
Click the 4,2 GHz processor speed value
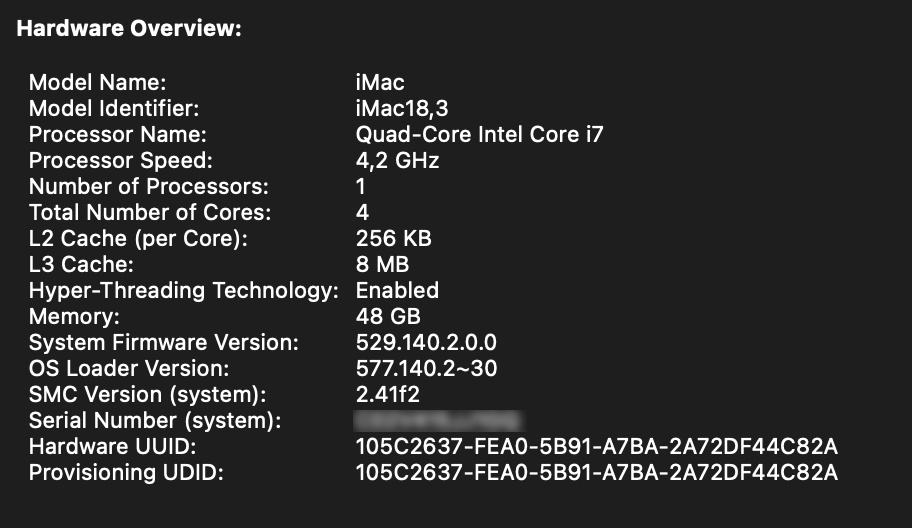pyautogui.click(x=397, y=160)
